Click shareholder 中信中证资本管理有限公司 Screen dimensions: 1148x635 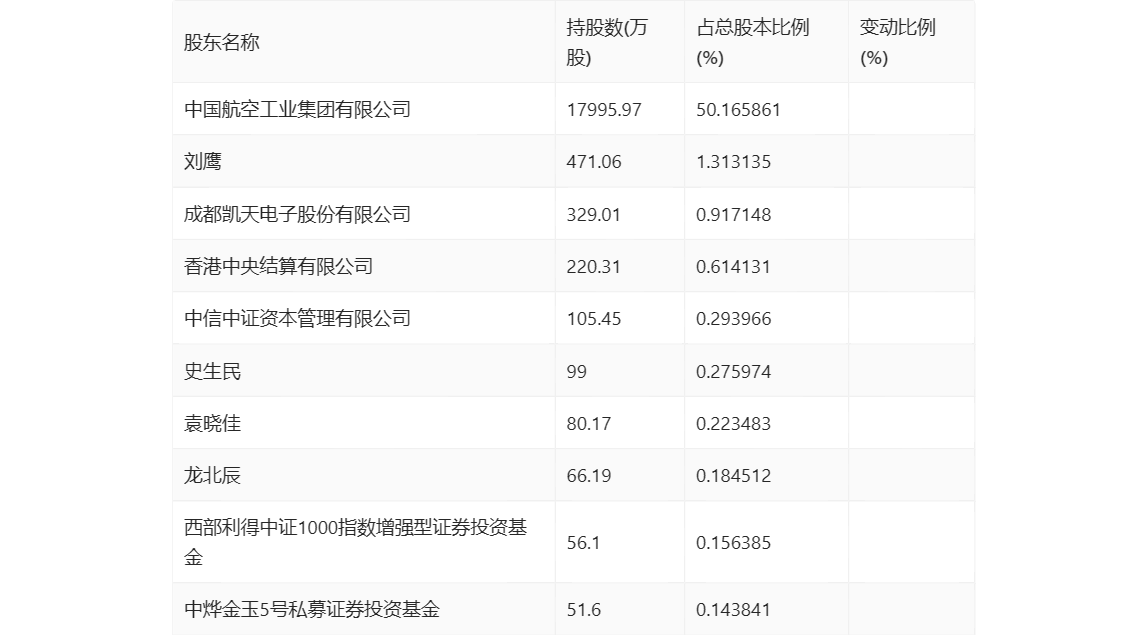pyautogui.click(x=297, y=318)
